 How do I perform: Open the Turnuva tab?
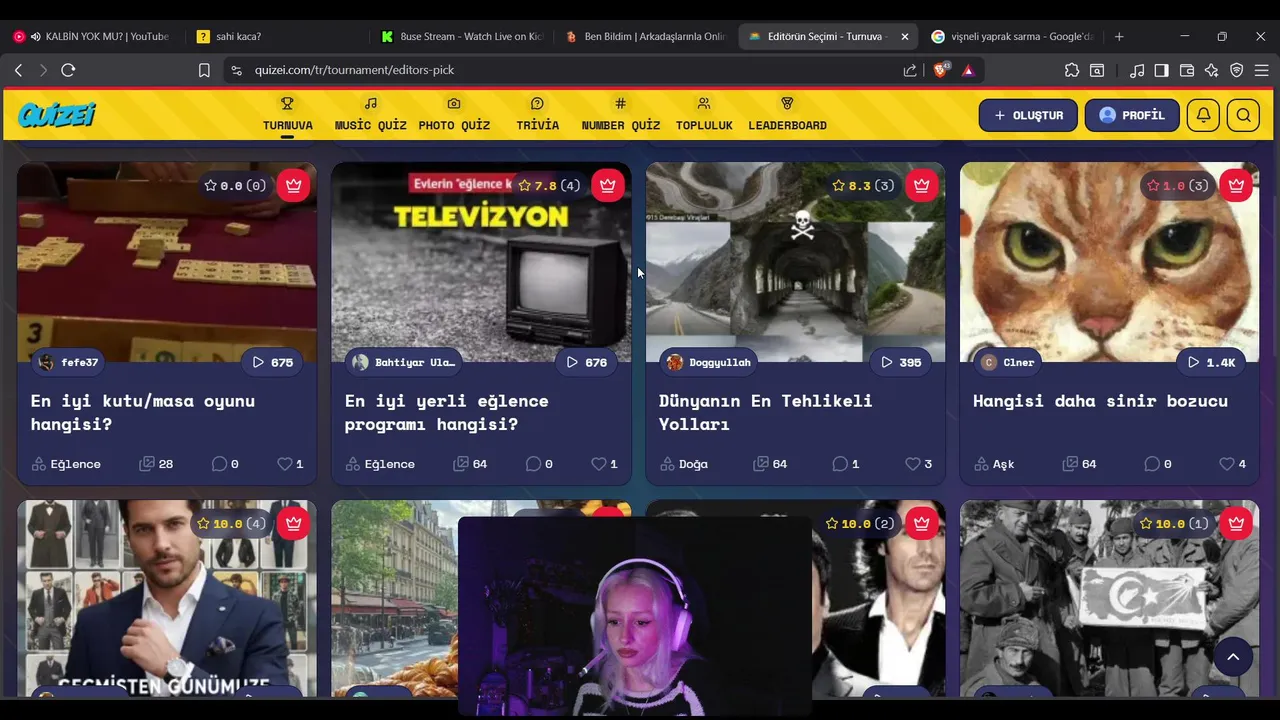tap(287, 115)
